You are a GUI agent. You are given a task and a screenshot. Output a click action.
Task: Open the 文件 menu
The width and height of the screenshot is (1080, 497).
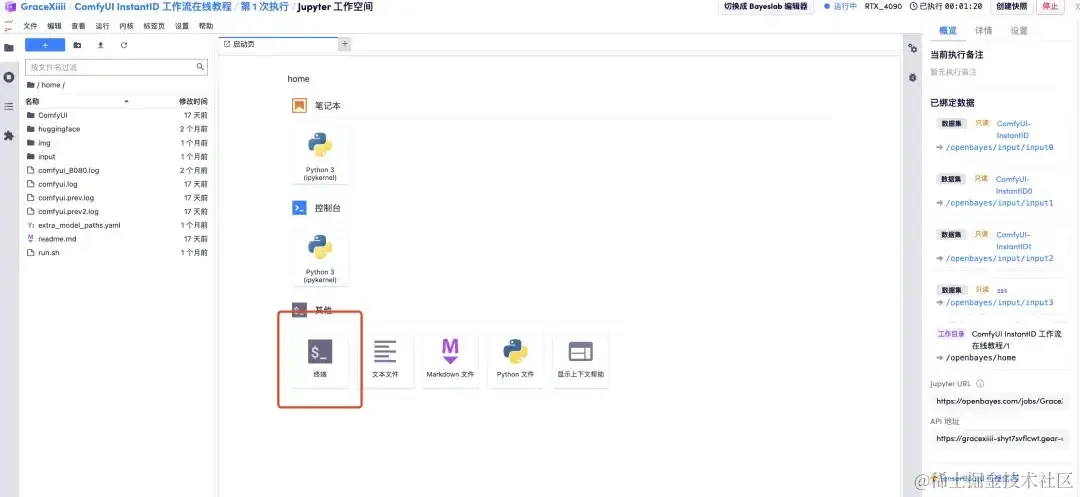30,26
